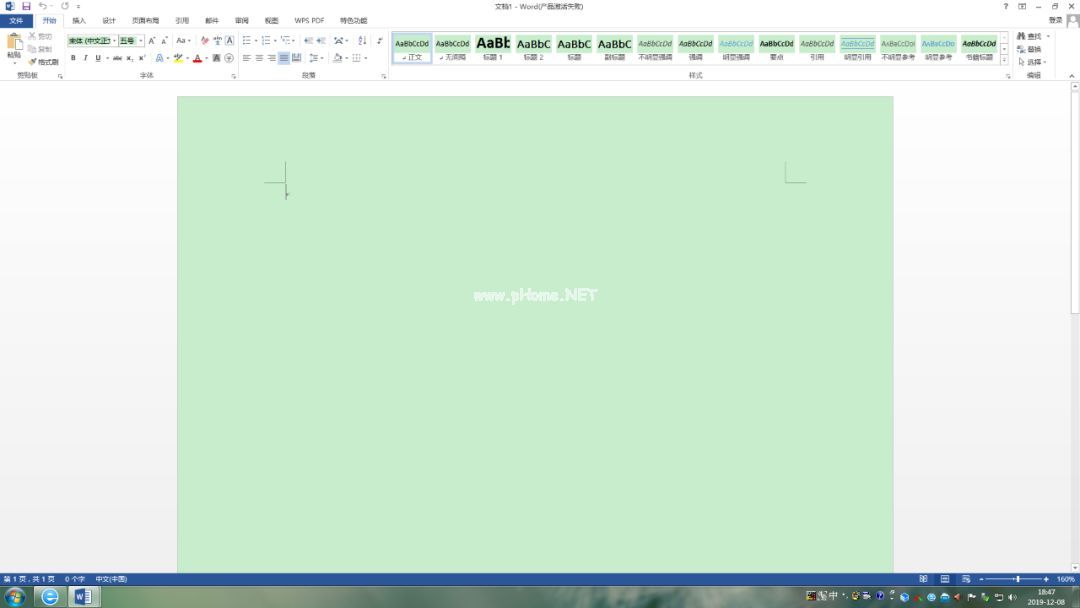Click the Undo arrow icon
This screenshot has height=608, width=1080.
point(43,6)
